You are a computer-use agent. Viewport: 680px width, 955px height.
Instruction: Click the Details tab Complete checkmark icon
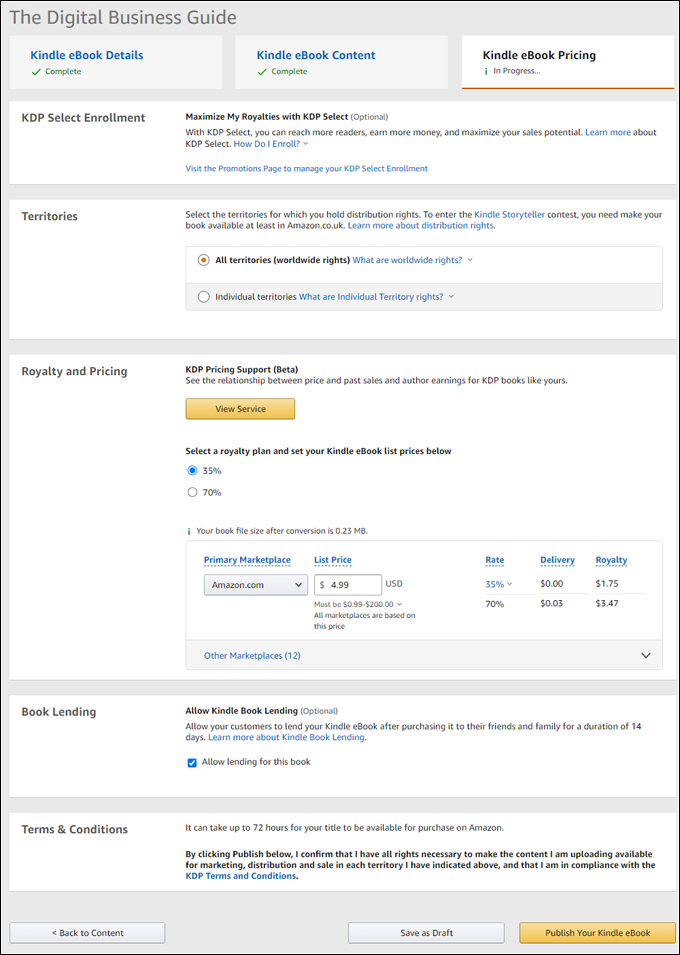tap(36, 71)
